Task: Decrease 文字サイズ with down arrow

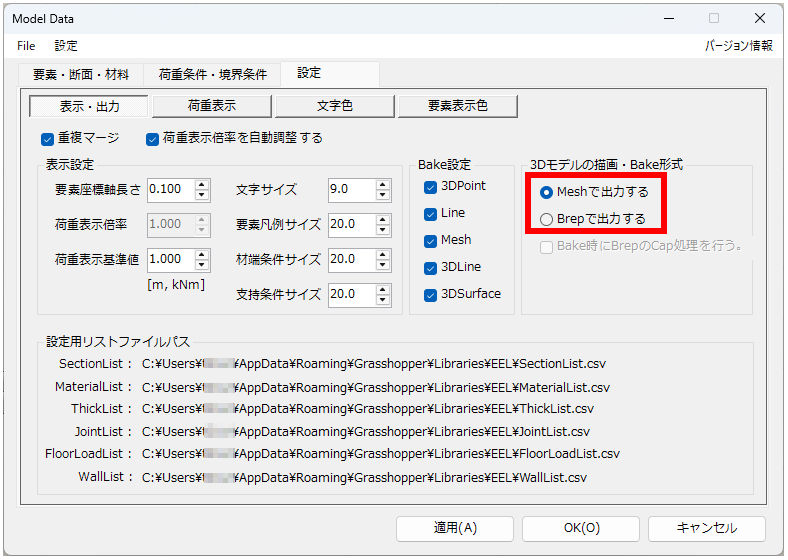Action: [x=383, y=194]
